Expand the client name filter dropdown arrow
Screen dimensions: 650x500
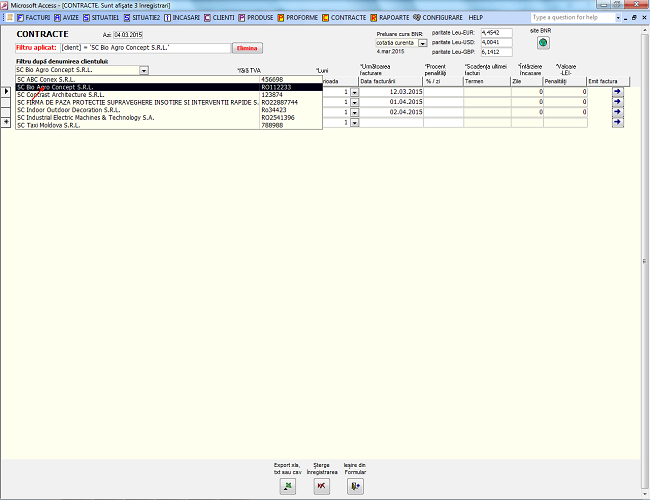pyautogui.click(x=144, y=70)
